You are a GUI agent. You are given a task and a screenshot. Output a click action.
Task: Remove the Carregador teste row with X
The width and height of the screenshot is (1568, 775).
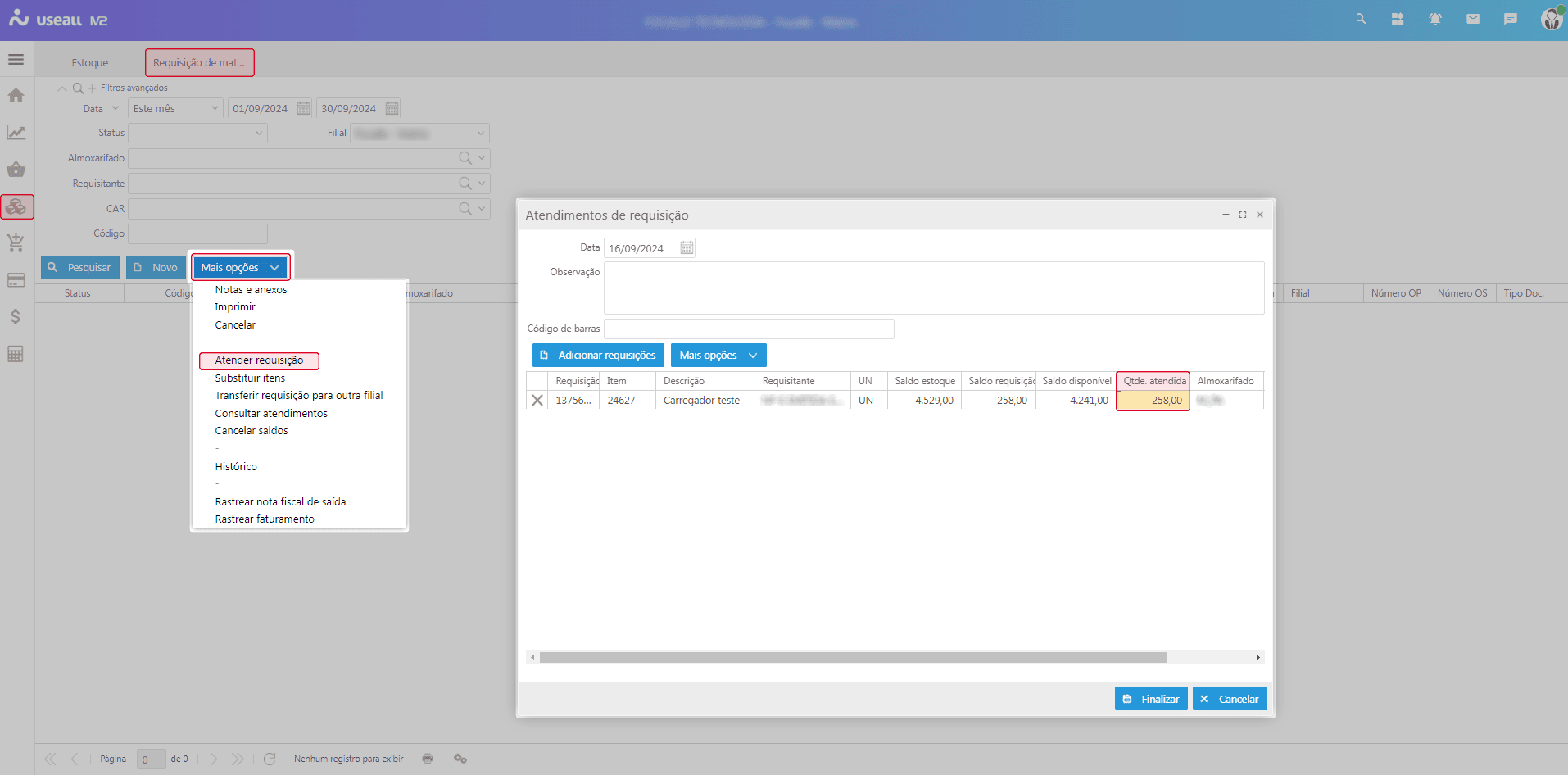(x=537, y=401)
